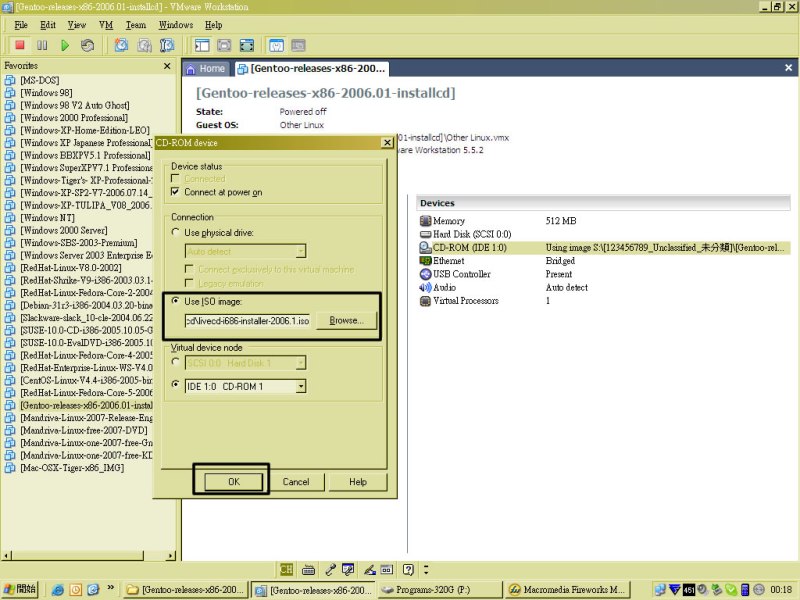Select the IDE virtual device node radio button

coord(175,384)
